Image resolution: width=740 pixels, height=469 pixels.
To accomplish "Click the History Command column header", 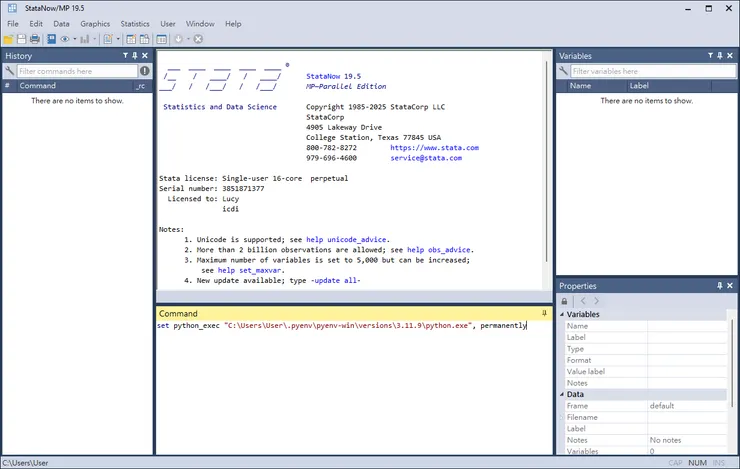I will coord(74,86).
